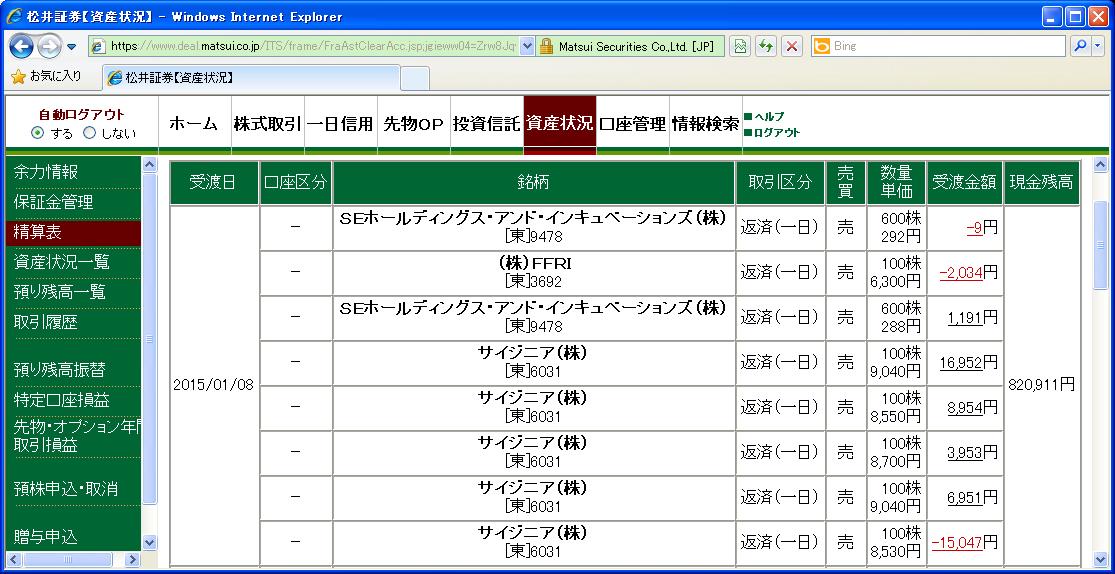Open the 株式取引 menu tab

(x=267, y=124)
